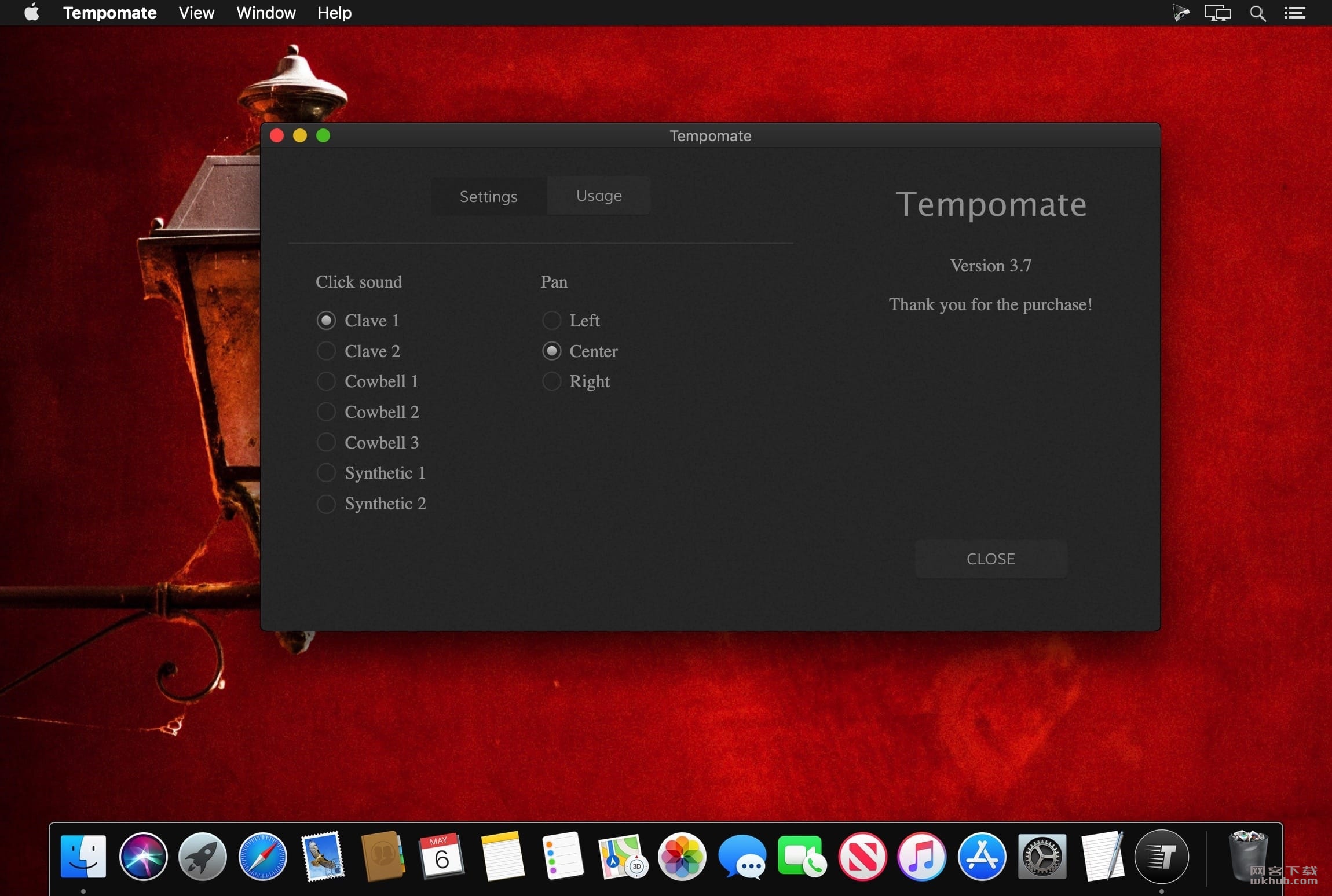Image resolution: width=1332 pixels, height=896 pixels.
Task: Minimize Tempomate window with yellow button
Action: pyautogui.click(x=300, y=135)
